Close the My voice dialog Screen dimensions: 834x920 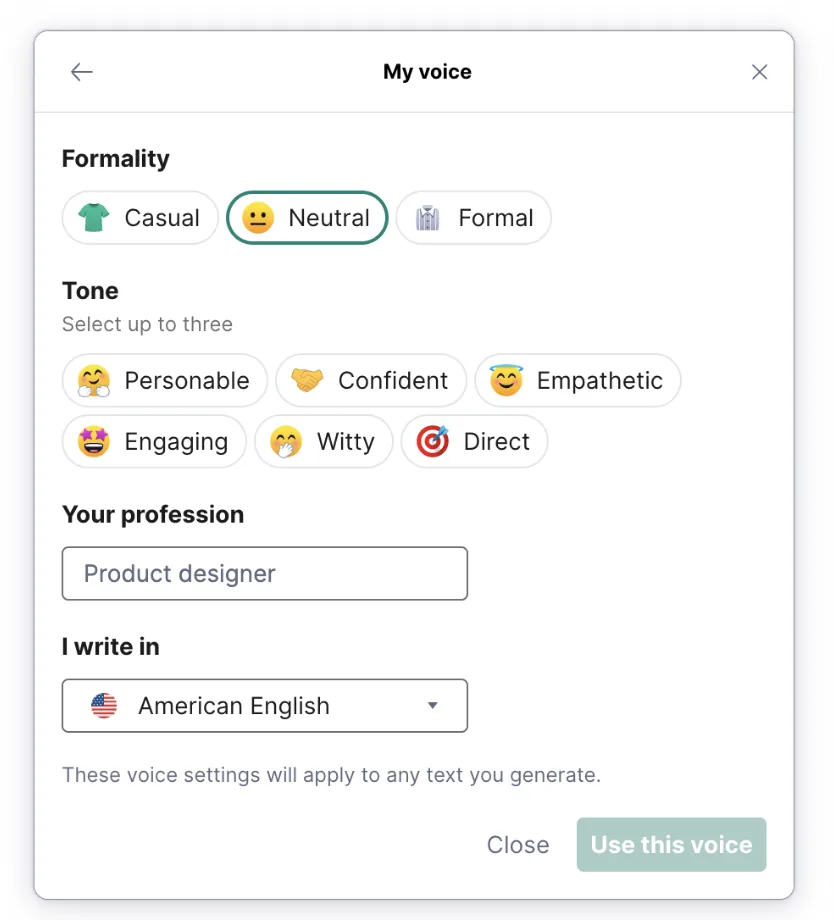point(760,72)
